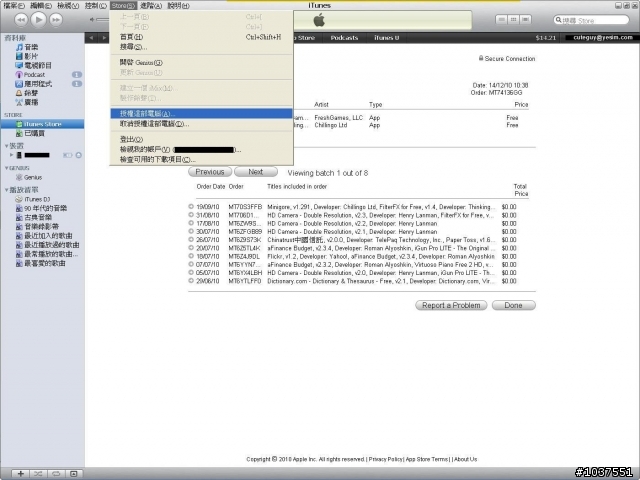Image resolution: width=640 pixels, height=480 pixels.
Task: Toggle shuffle in bottom bar
Action: coord(38,473)
